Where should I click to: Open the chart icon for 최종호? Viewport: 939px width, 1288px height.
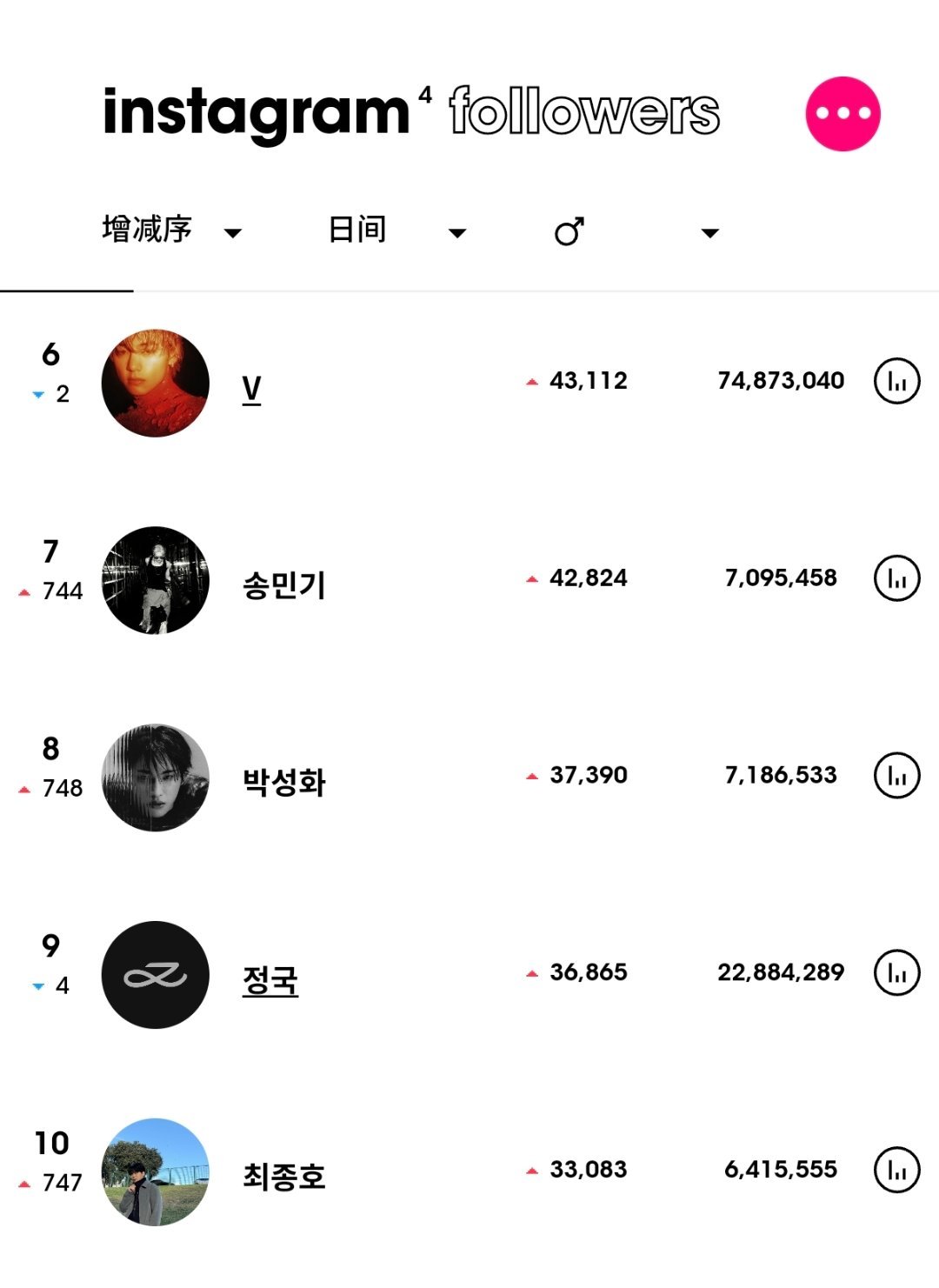(896, 1170)
